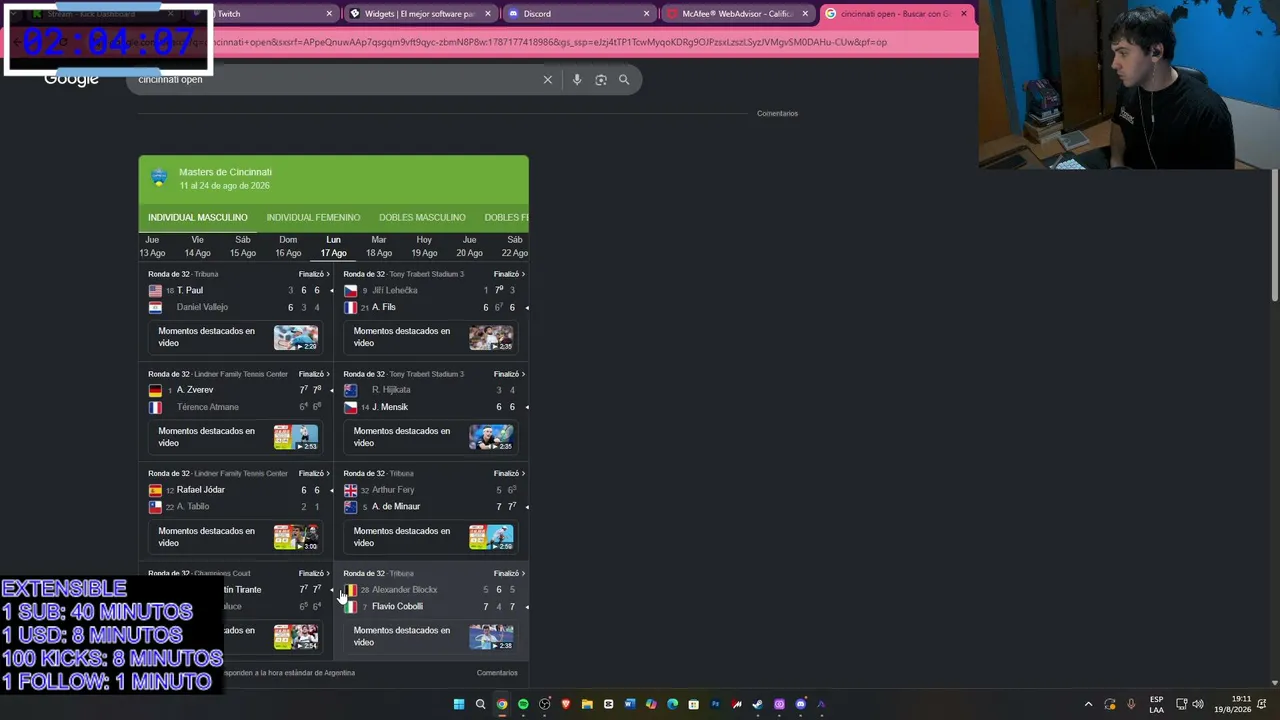Expand Finalizó for Hijikata vs Mensik match
The width and height of the screenshot is (1280, 720).
tap(509, 374)
